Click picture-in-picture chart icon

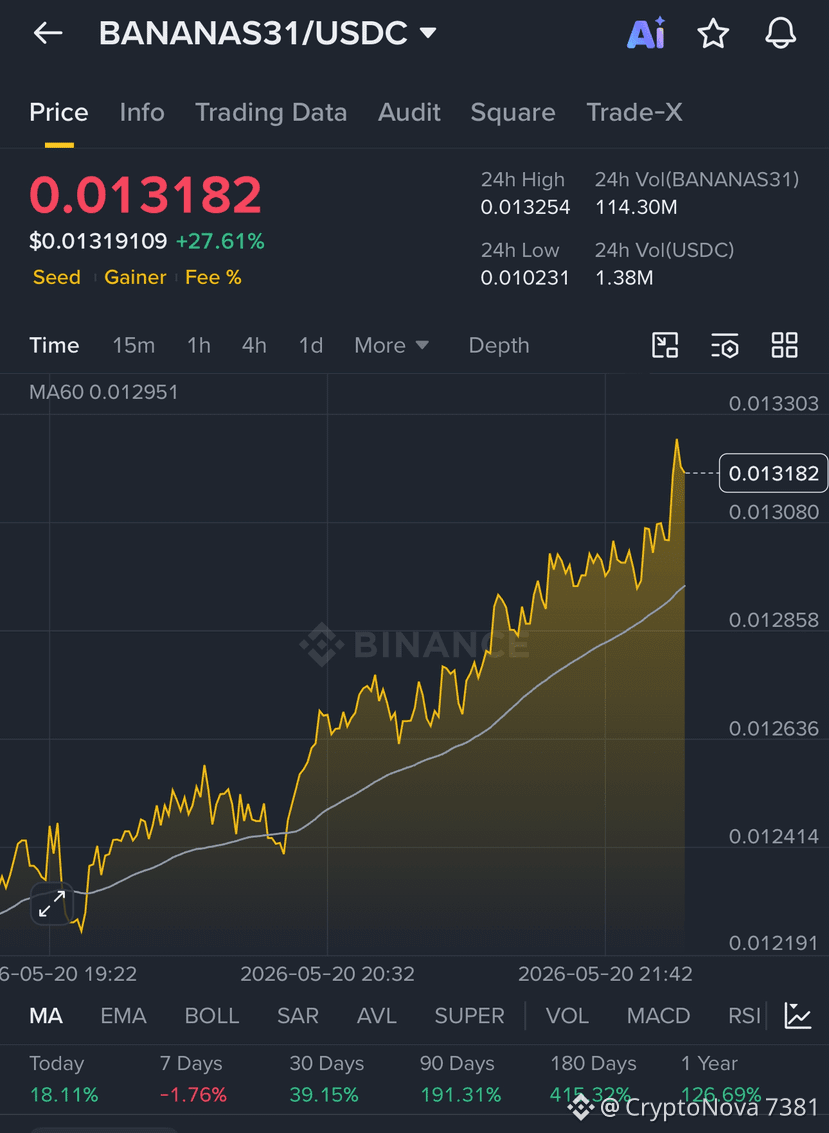[x=664, y=345]
